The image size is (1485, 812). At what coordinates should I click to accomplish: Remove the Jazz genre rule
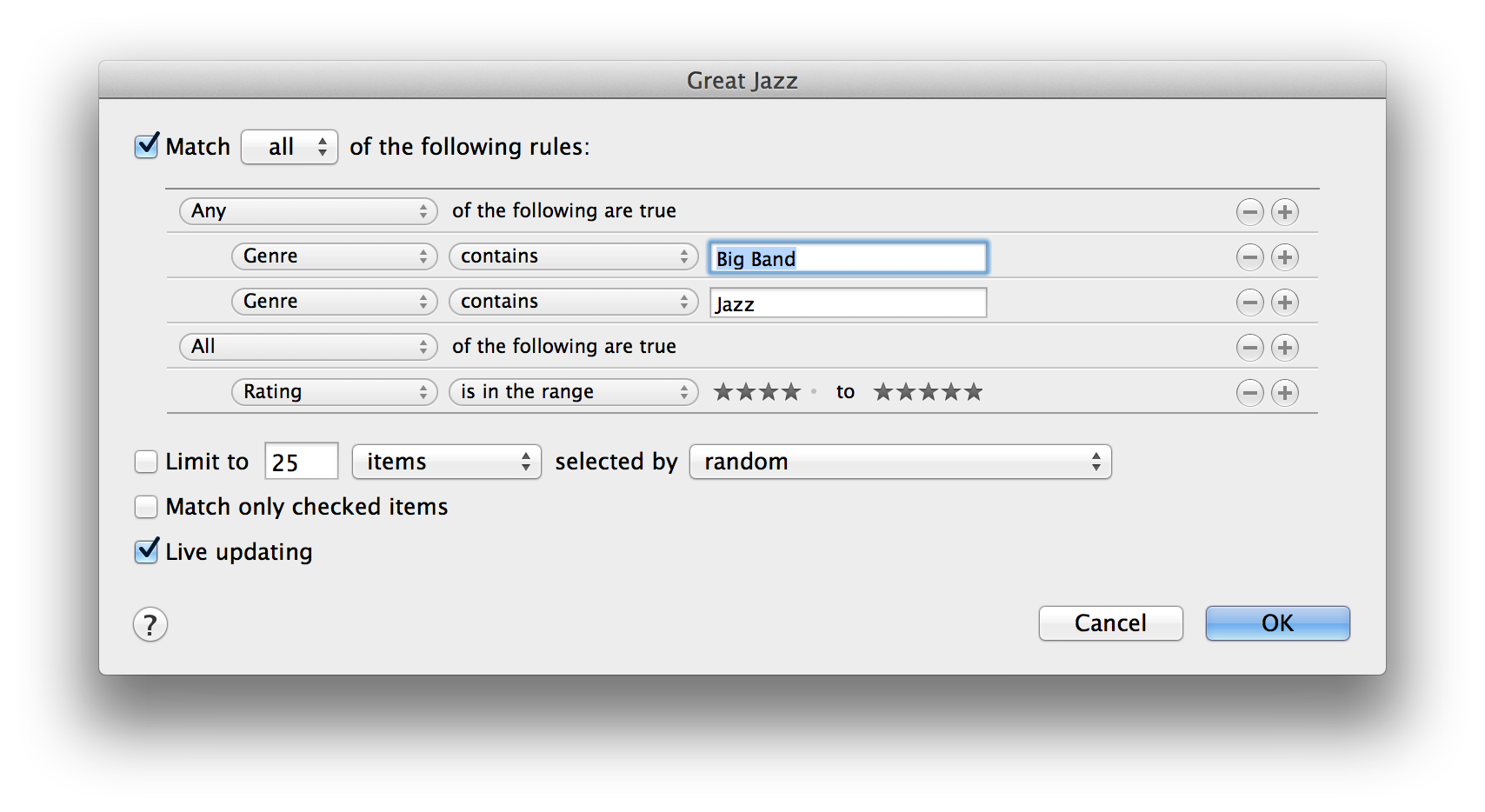(1249, 303)
